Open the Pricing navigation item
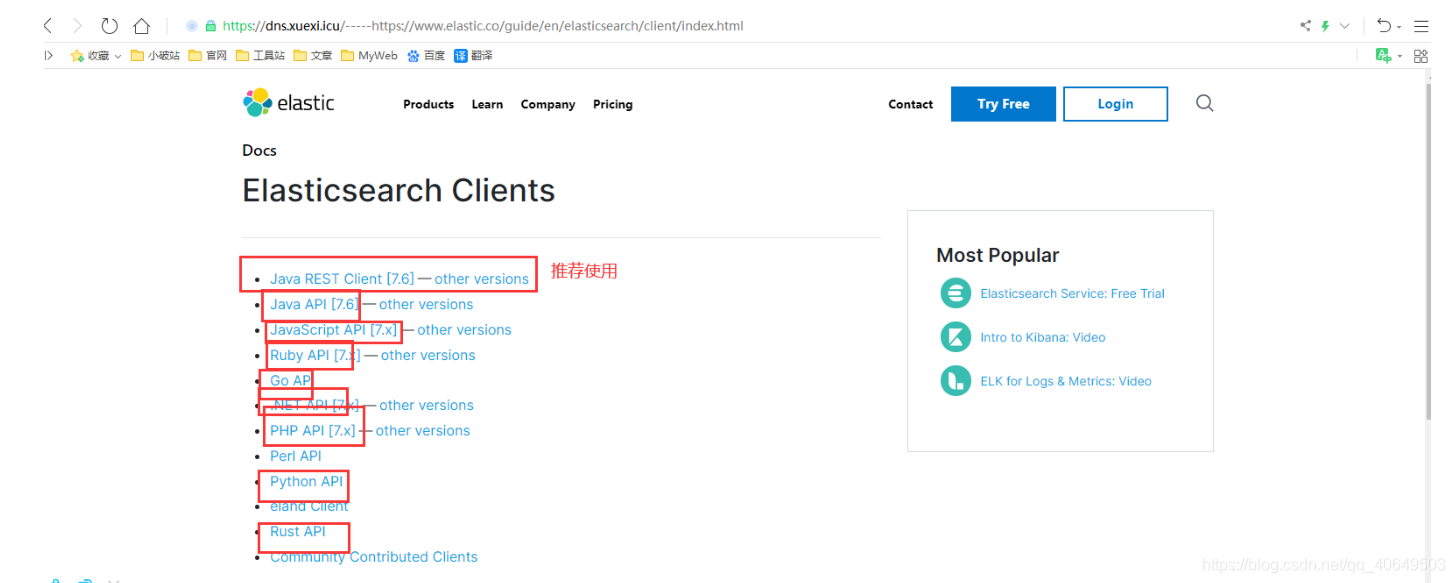Viewport: 1455px width, 583px height. [x=613, y=104]
